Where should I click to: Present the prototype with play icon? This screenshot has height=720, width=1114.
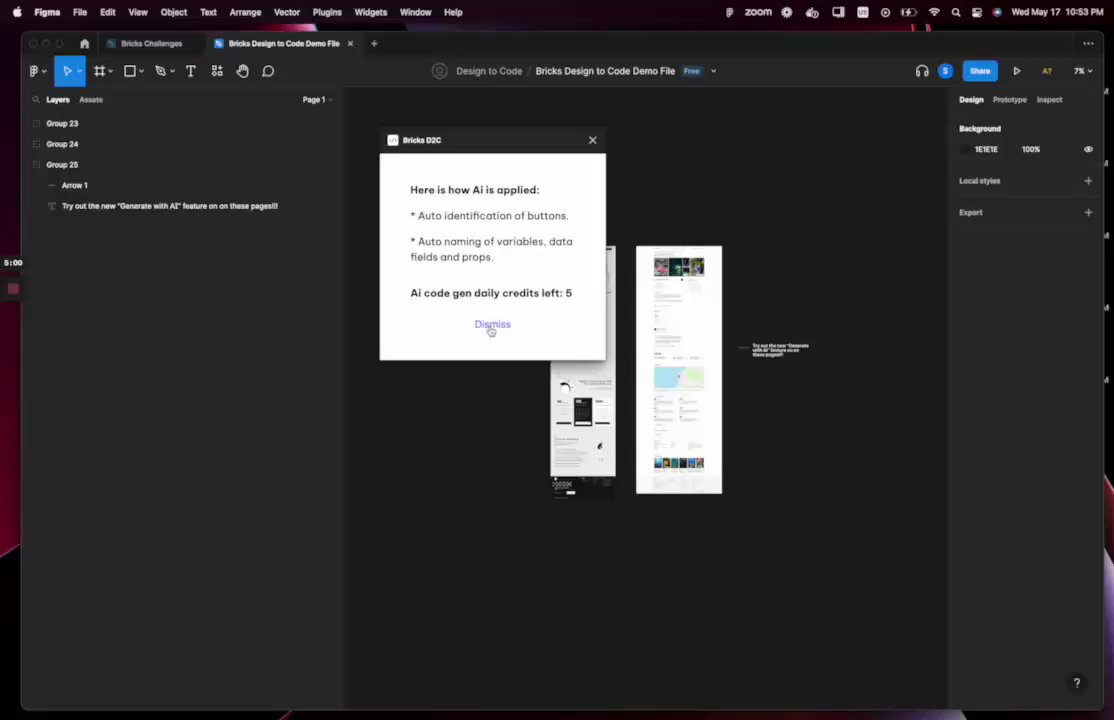1017,71
